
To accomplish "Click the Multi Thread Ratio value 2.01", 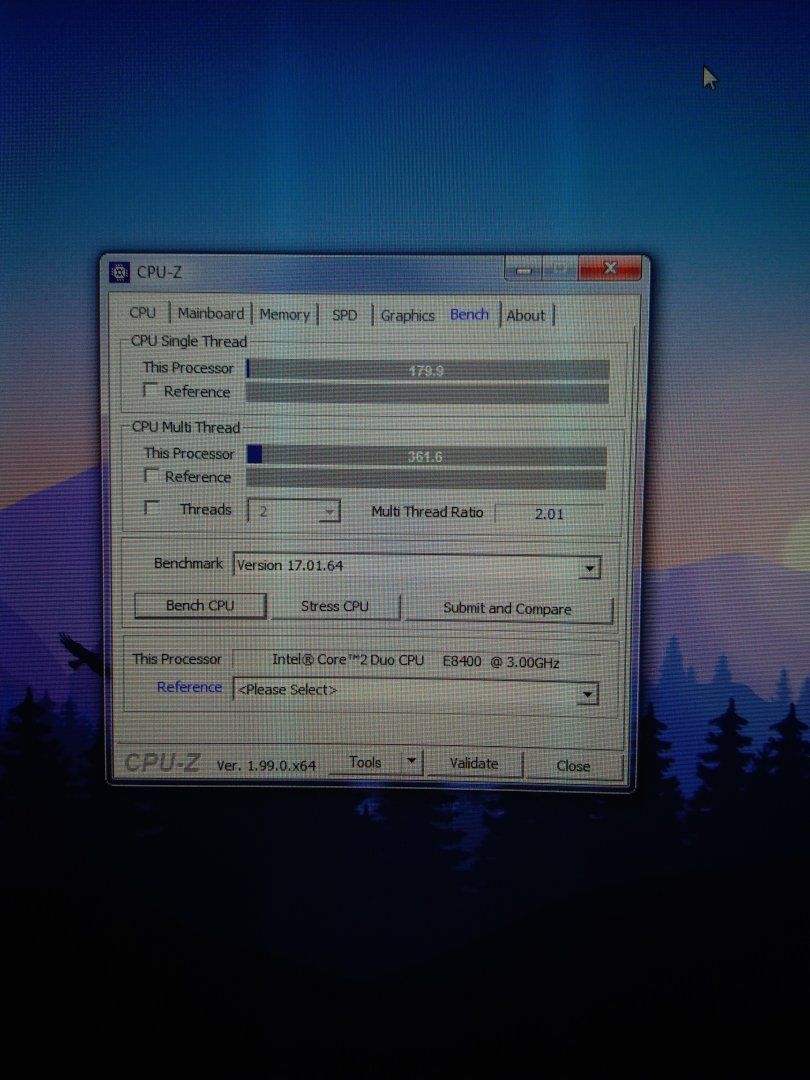I will 549,514.
